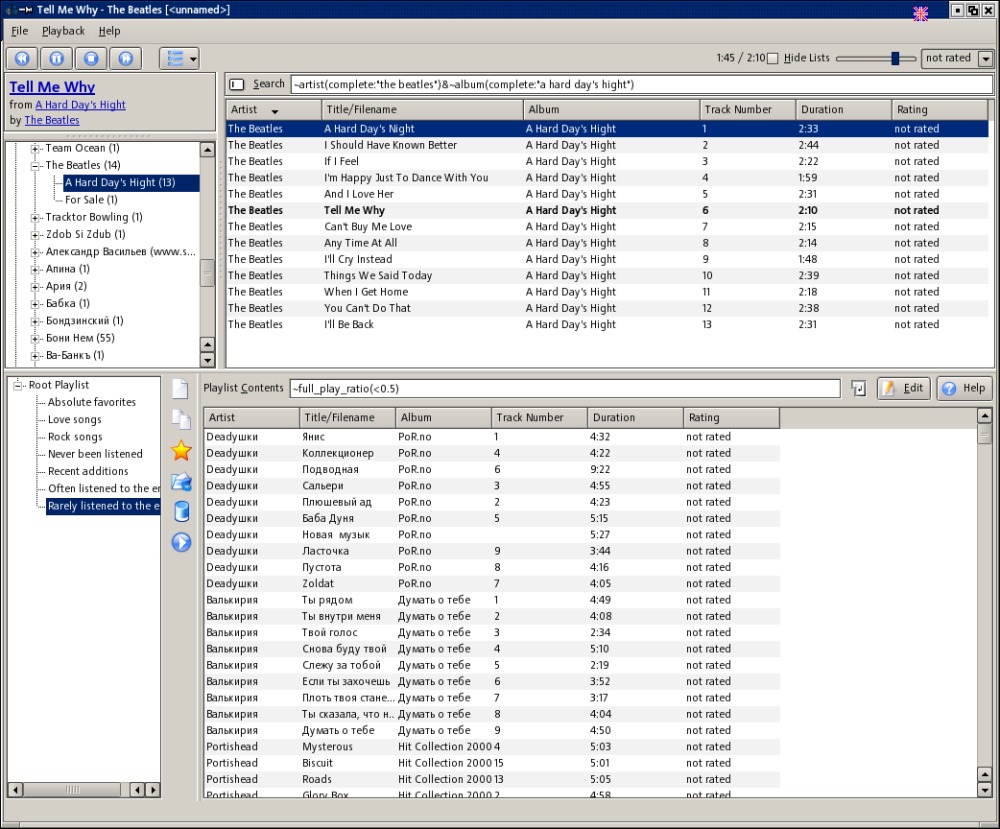
Task: Select the 'I'll Be Back' track row
Action: 607,324
